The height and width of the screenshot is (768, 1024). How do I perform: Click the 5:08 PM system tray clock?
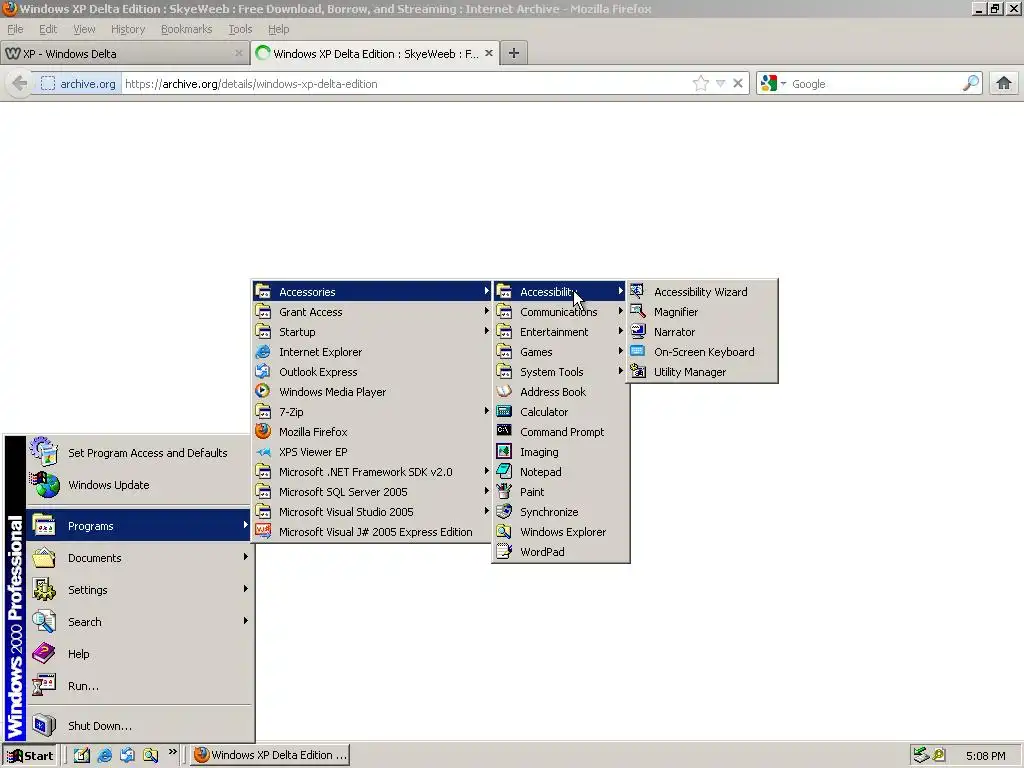point(985,756)
